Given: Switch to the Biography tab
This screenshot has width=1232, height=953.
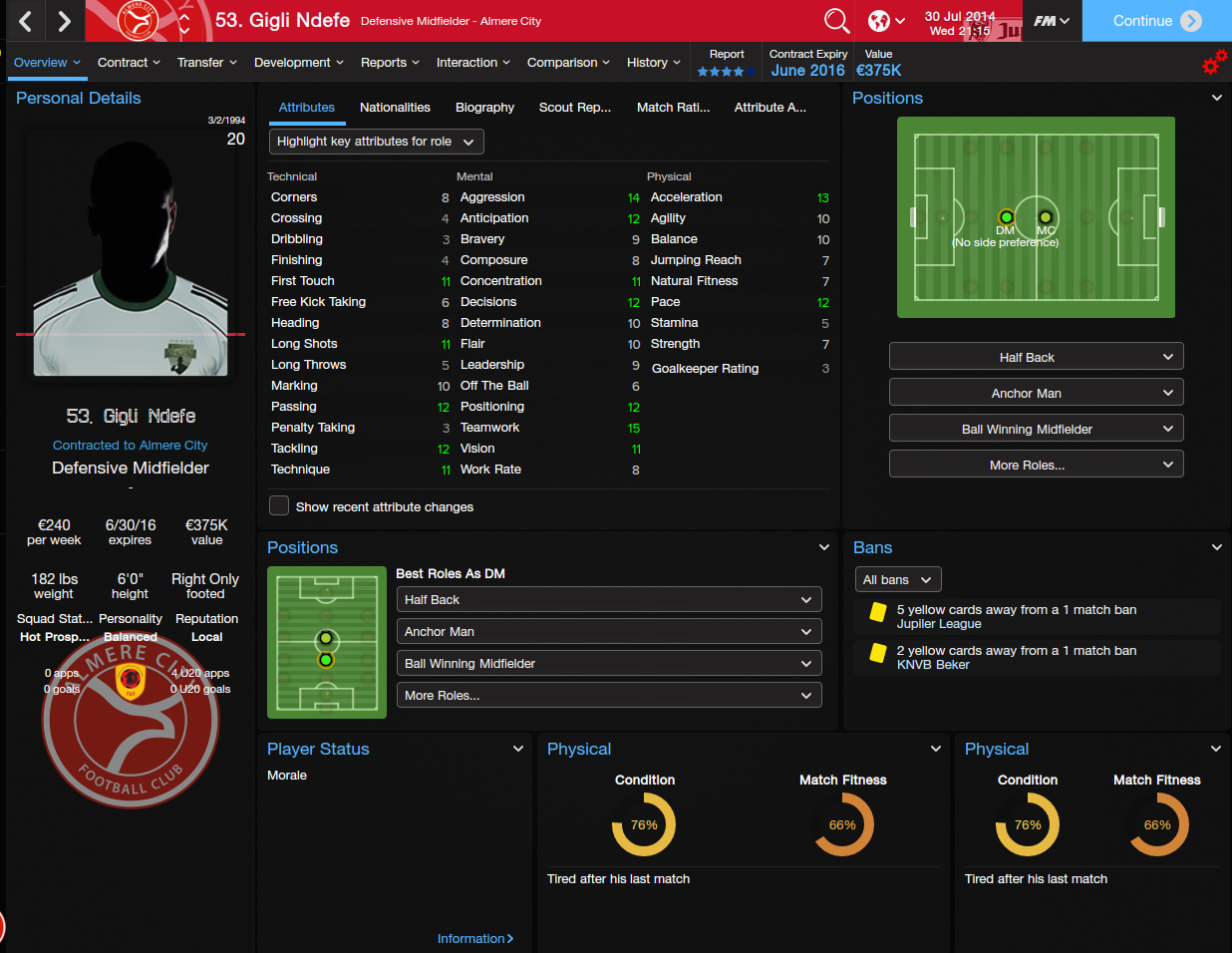Looking at the screenshot, I should point(484,108).
